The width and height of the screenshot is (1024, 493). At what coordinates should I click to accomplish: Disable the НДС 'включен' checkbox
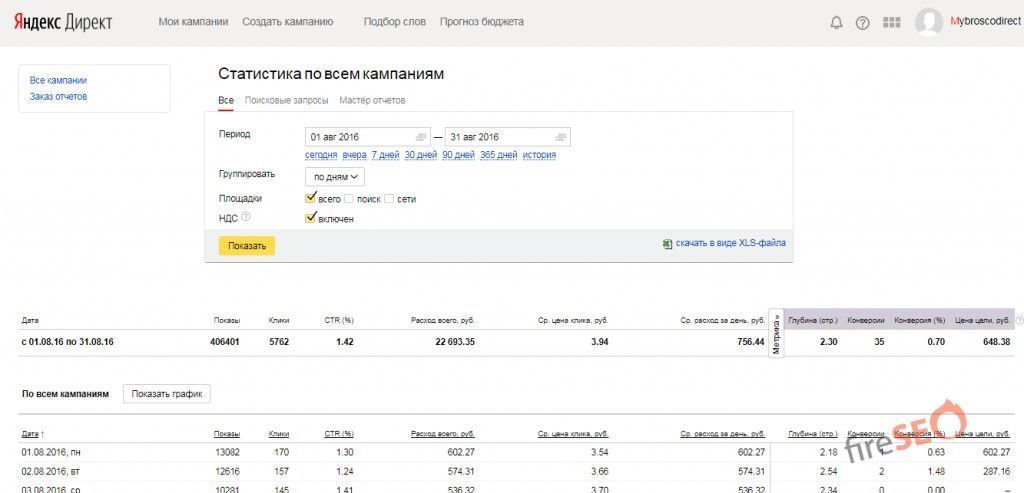point(311,217)
